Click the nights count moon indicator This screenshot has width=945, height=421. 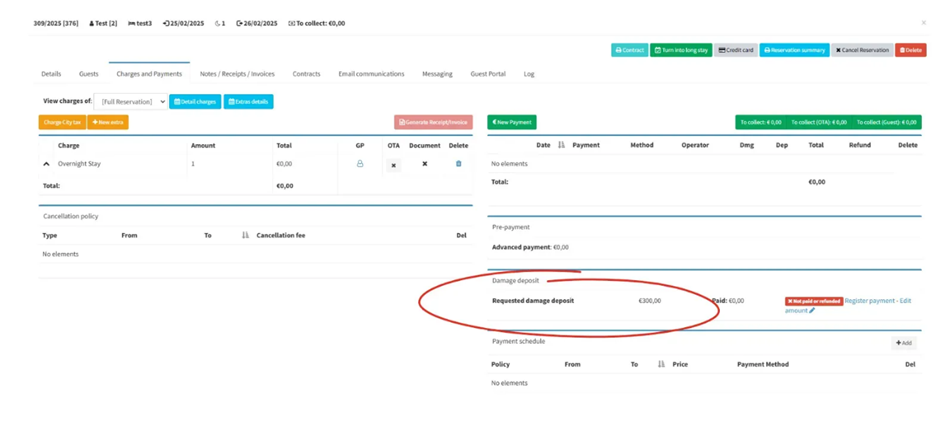point(220,23)
